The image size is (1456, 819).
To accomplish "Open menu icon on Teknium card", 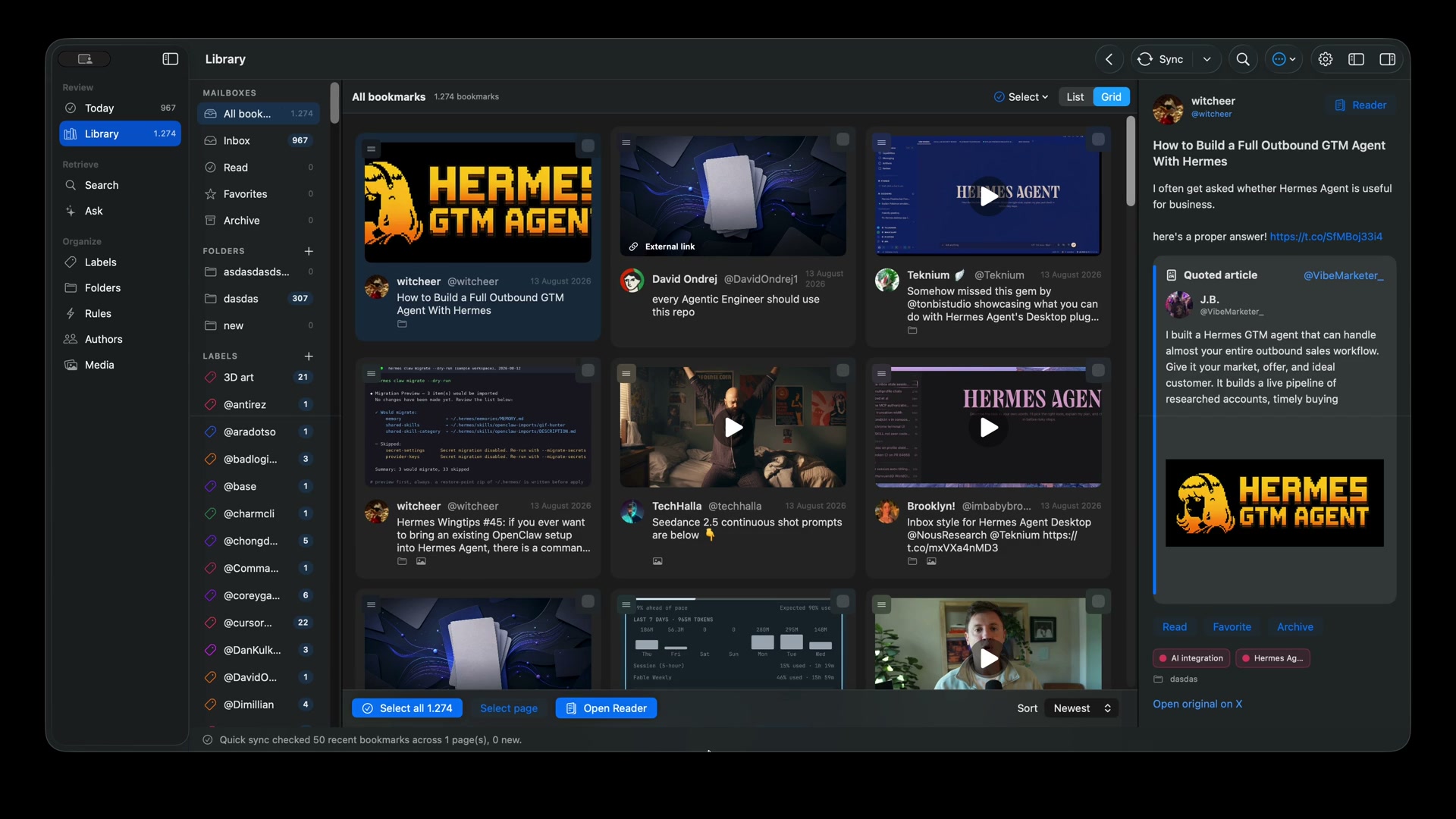I will point(881,142).
